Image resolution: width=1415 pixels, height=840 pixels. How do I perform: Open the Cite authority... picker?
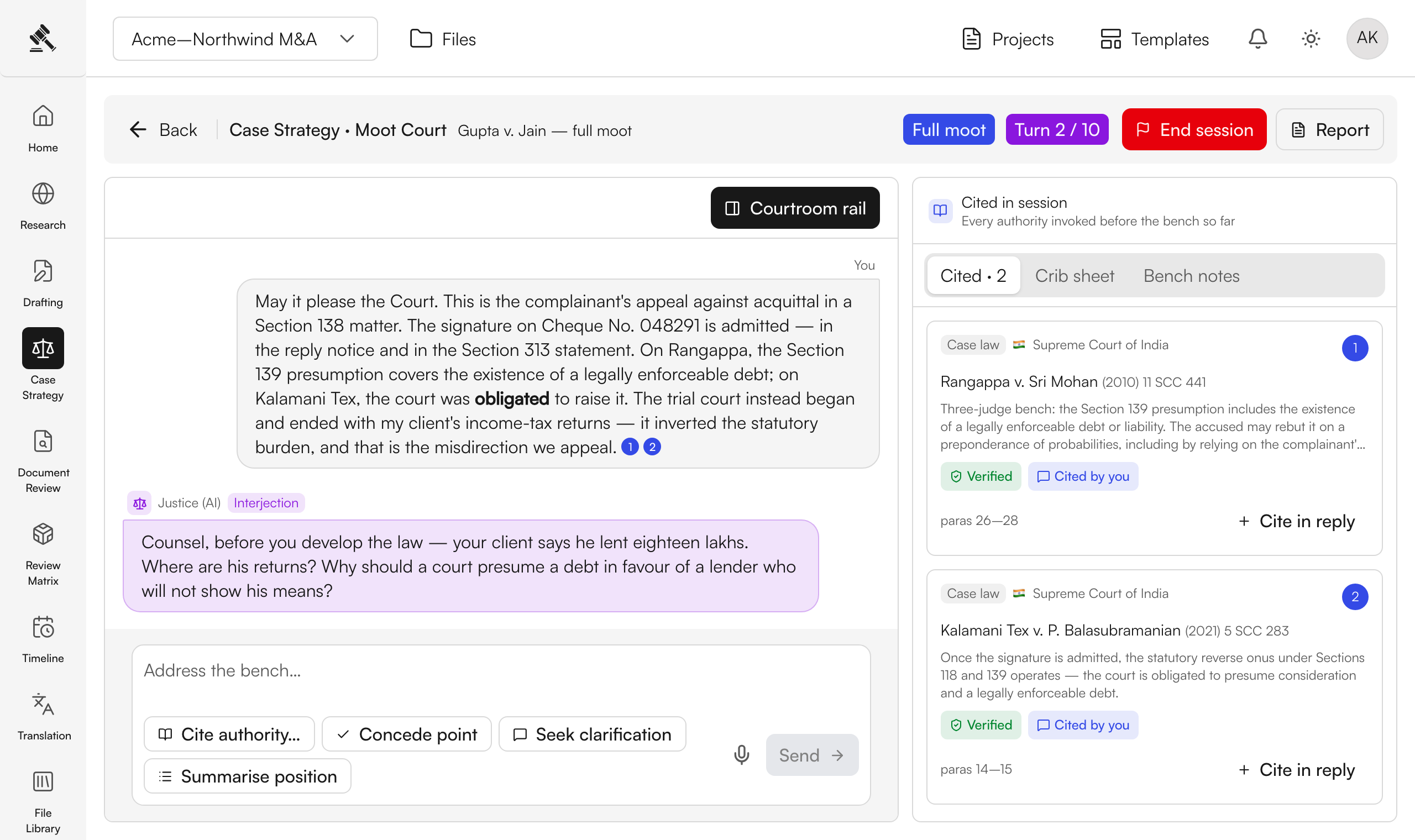coord(229,734)
